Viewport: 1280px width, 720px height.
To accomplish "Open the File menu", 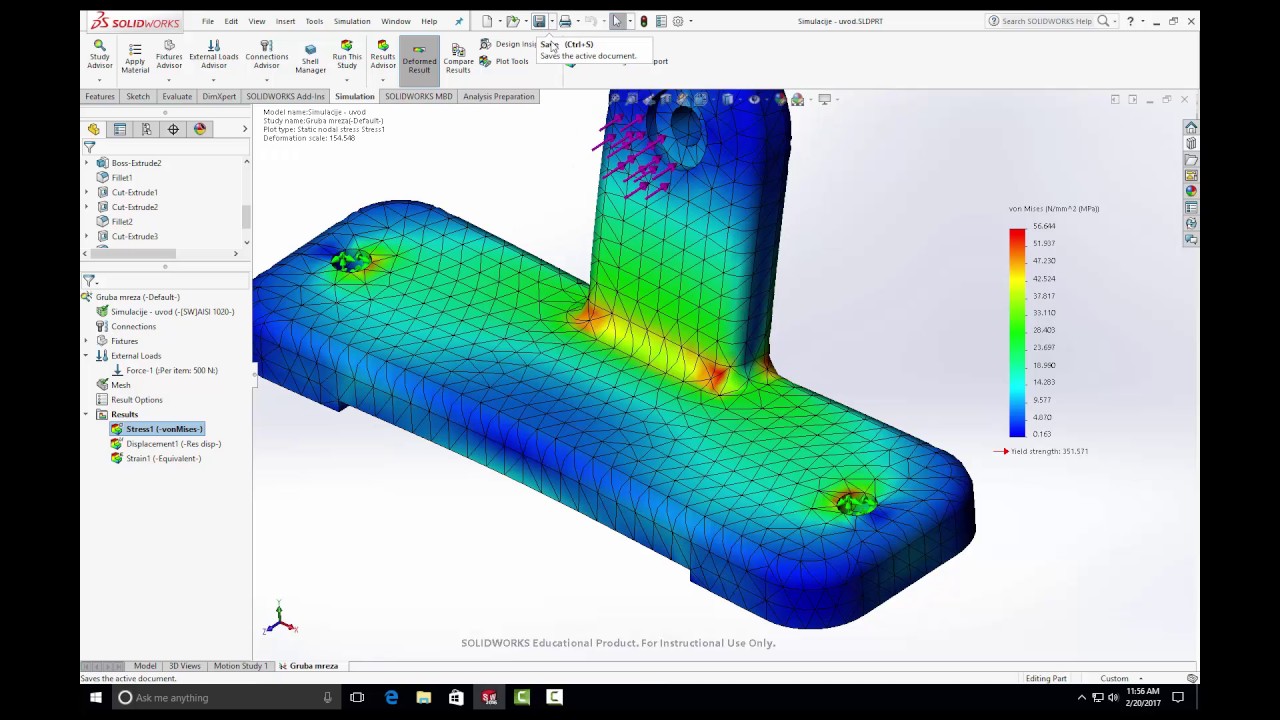I will pos(208,21).
